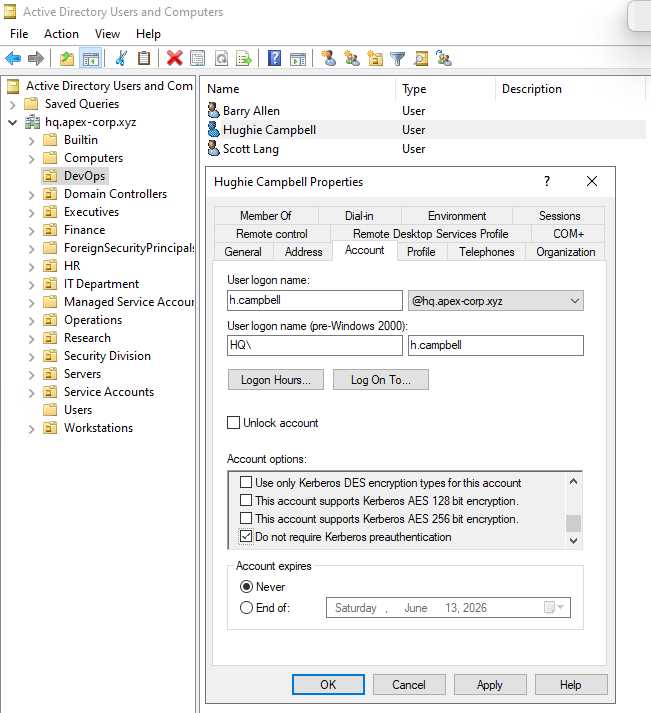Select the Finance OU in tree
651x713 pixels.
click(85, 230)
